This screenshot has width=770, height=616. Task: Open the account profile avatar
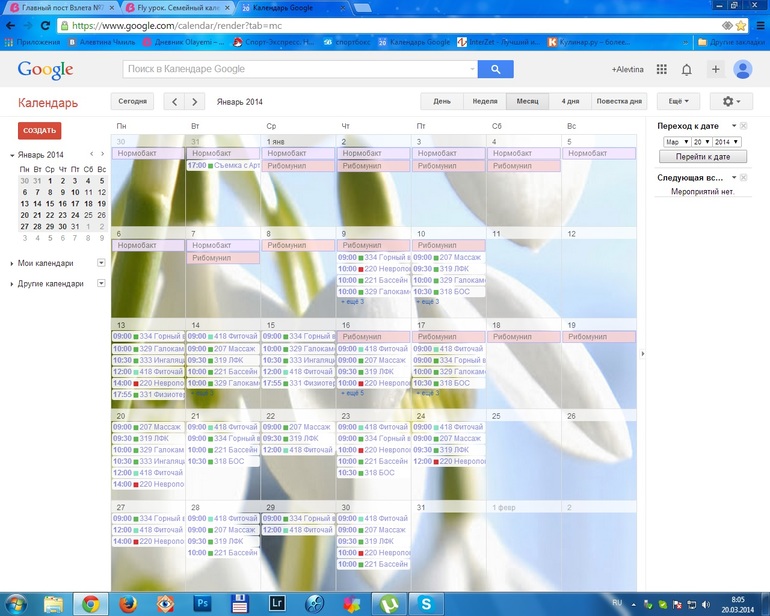(743, 69)
